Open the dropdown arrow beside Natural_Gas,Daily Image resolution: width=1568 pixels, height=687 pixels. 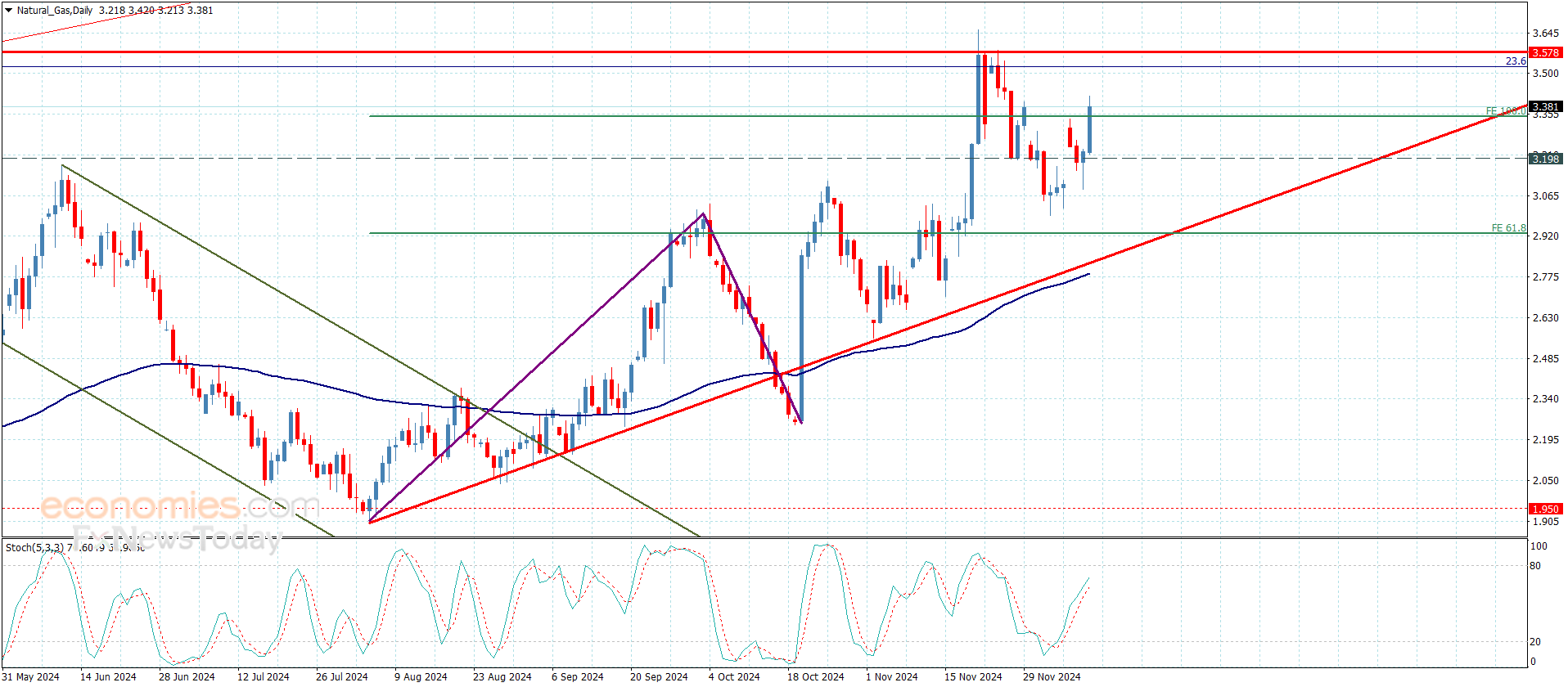pyautogui.click(x=8, y=11)
